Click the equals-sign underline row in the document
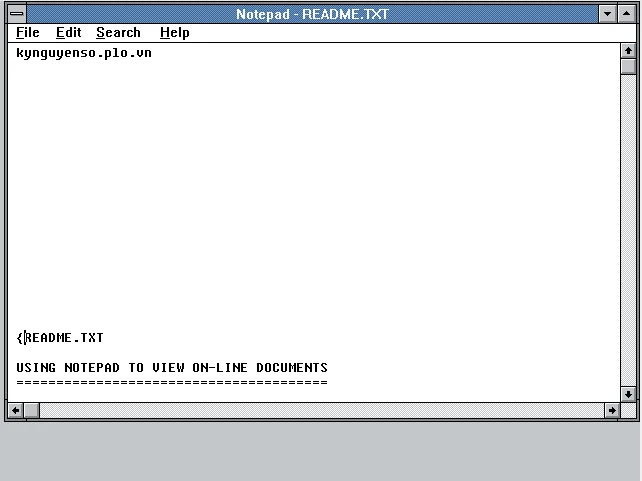The image size is (642, 481). [x=172, y=382]
